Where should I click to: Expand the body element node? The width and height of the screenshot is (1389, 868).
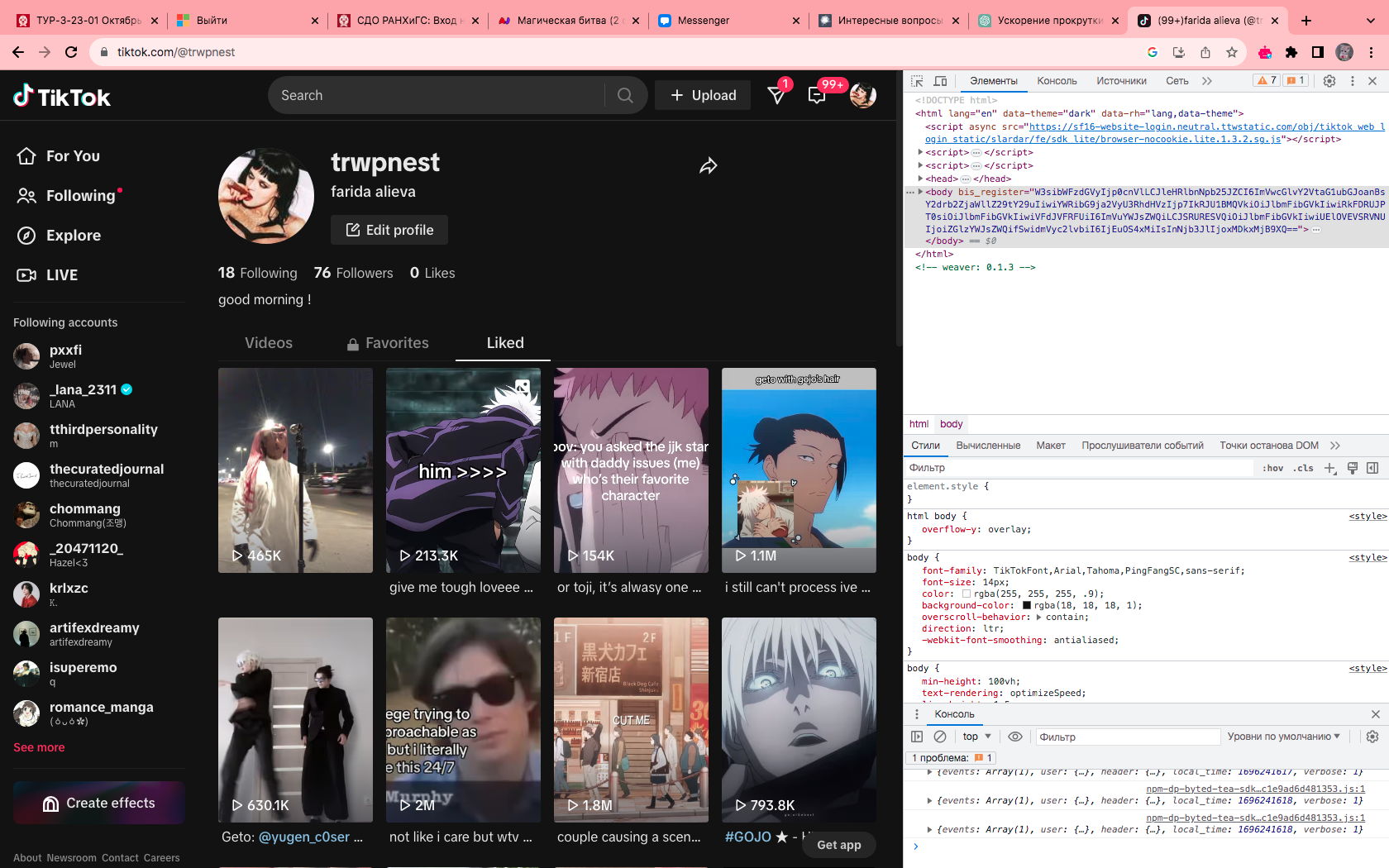click(x=920, y=192)
